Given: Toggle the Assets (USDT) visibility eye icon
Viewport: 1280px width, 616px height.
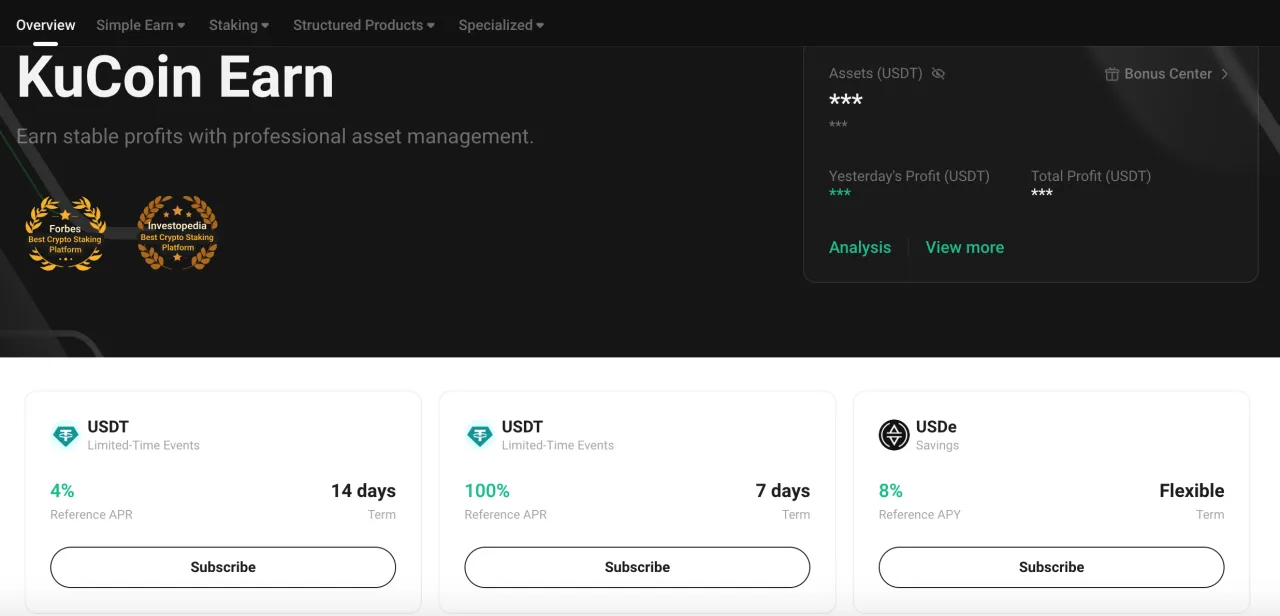Looking at the screenshot, I should pos(938,74).
